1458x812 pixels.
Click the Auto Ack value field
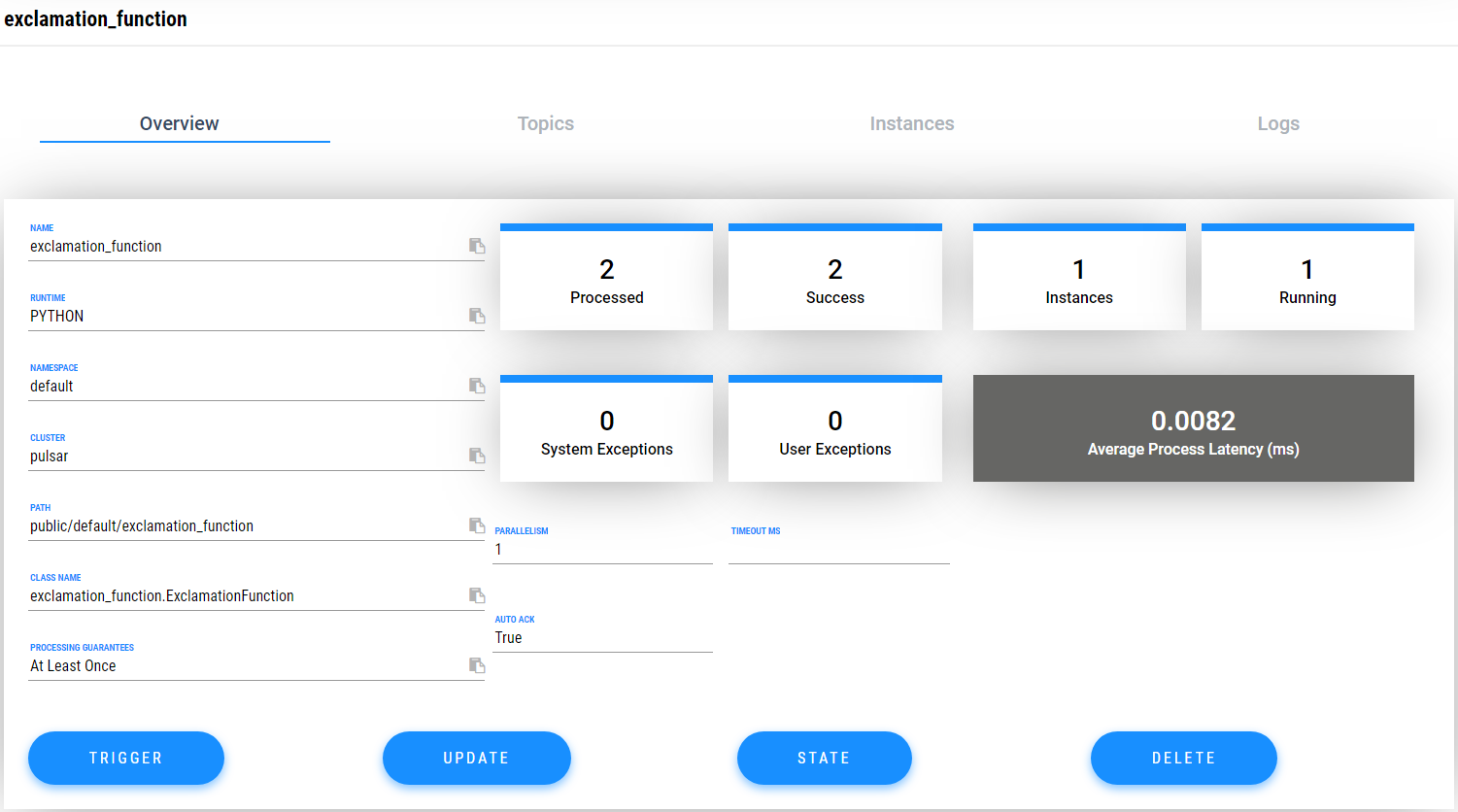pos(602,637)
